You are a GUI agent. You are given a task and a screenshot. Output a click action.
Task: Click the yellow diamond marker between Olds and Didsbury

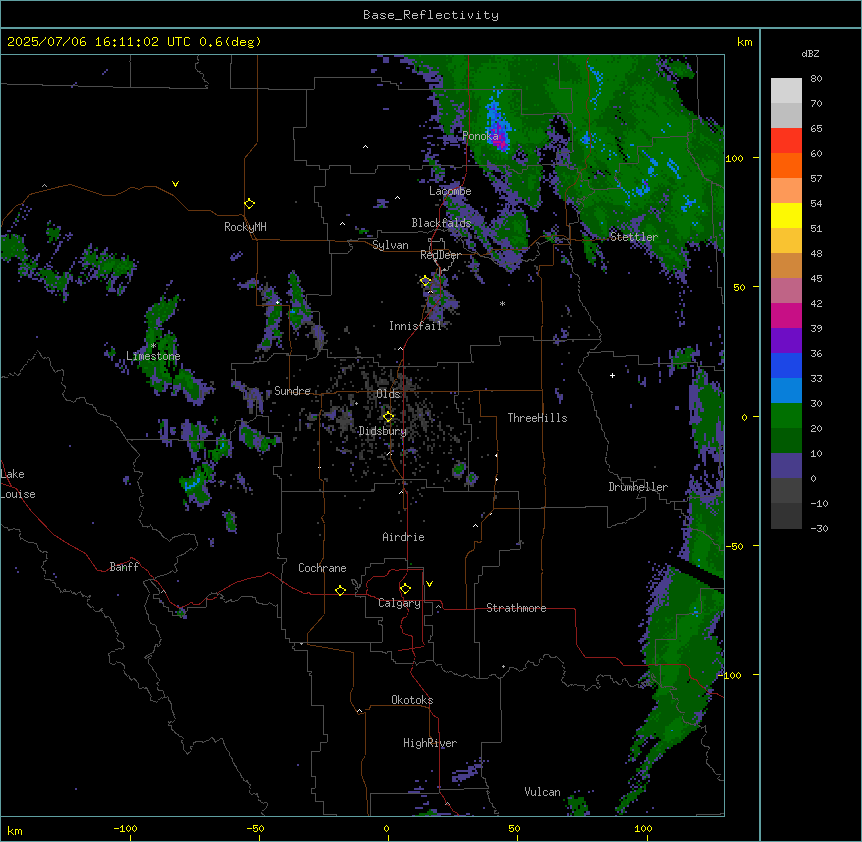tap(388, 417)
